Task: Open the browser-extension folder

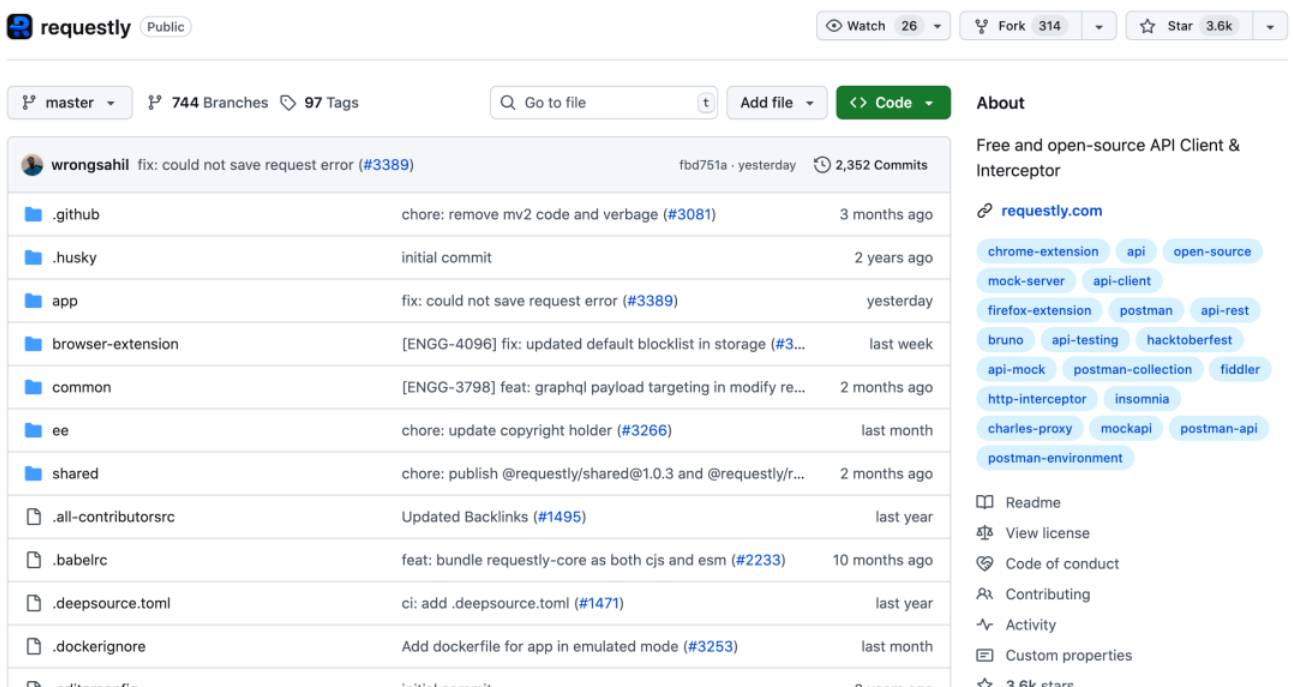Action: pyautogui.click(x=115, y=344)
